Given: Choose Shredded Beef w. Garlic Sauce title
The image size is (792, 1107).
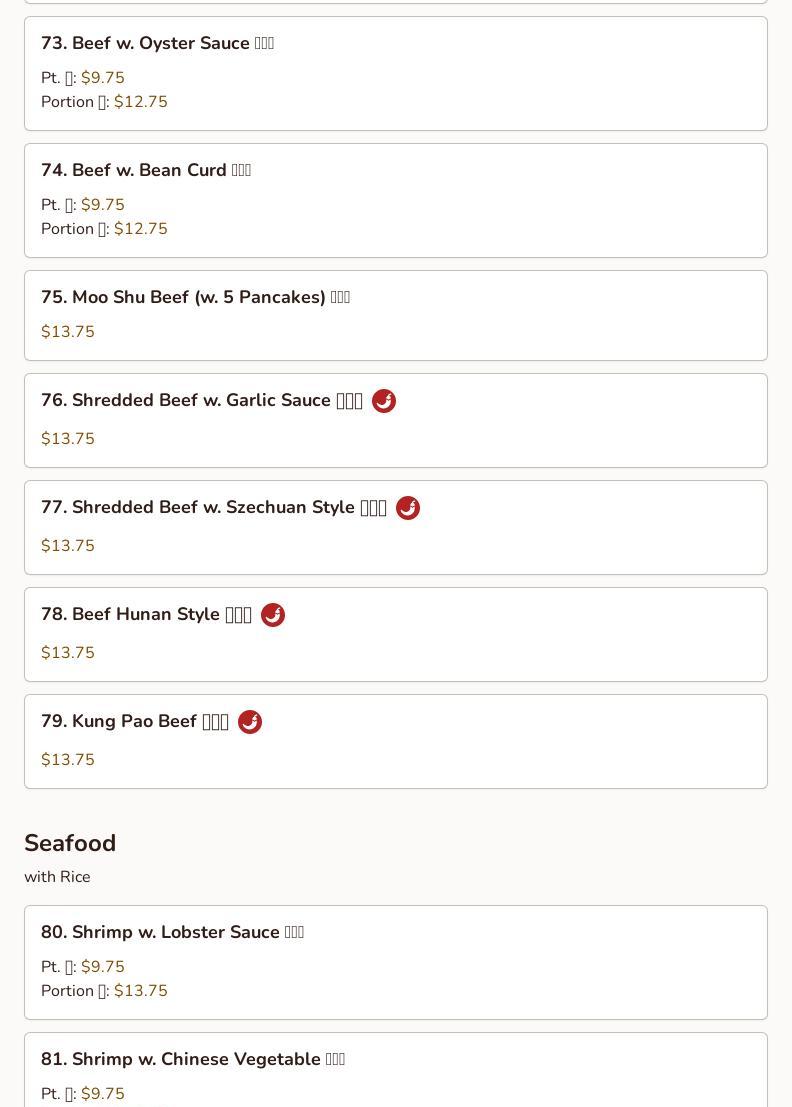Looking at the screenshot, I should tap(201, 401).
